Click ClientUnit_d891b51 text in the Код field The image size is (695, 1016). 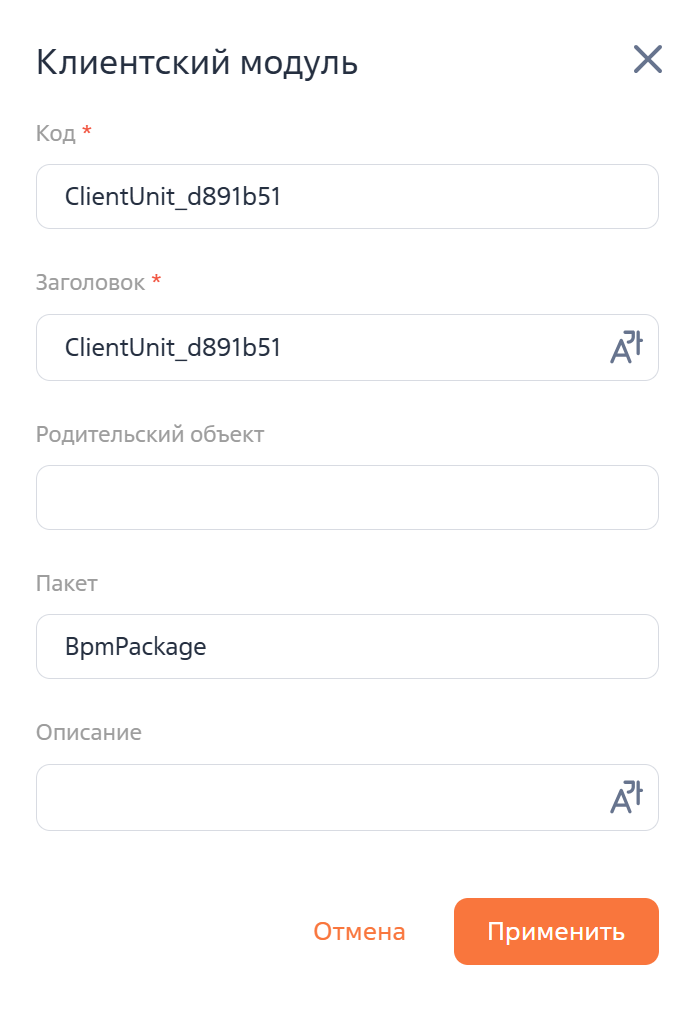click(172, 197)
